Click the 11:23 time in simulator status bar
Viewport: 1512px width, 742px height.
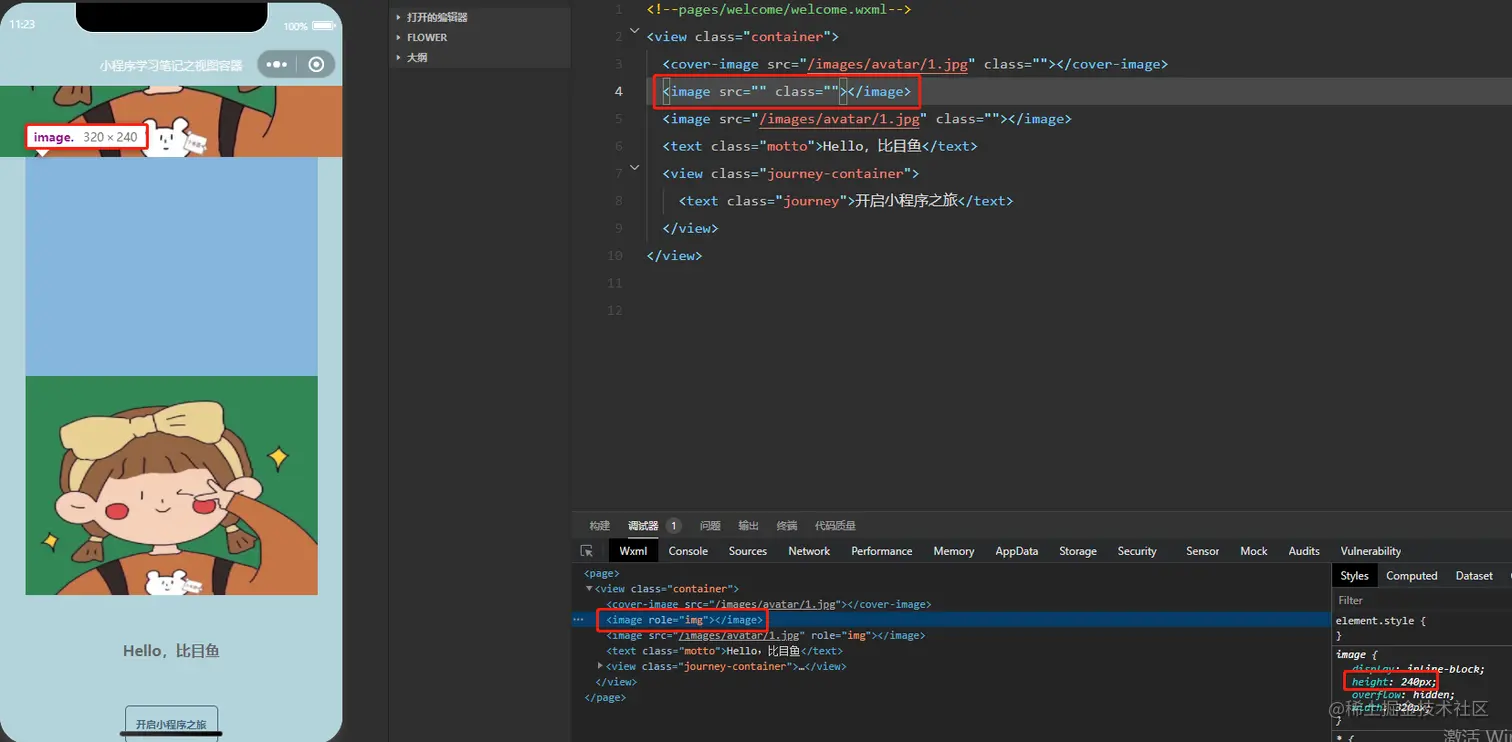[x=22, y=25]
